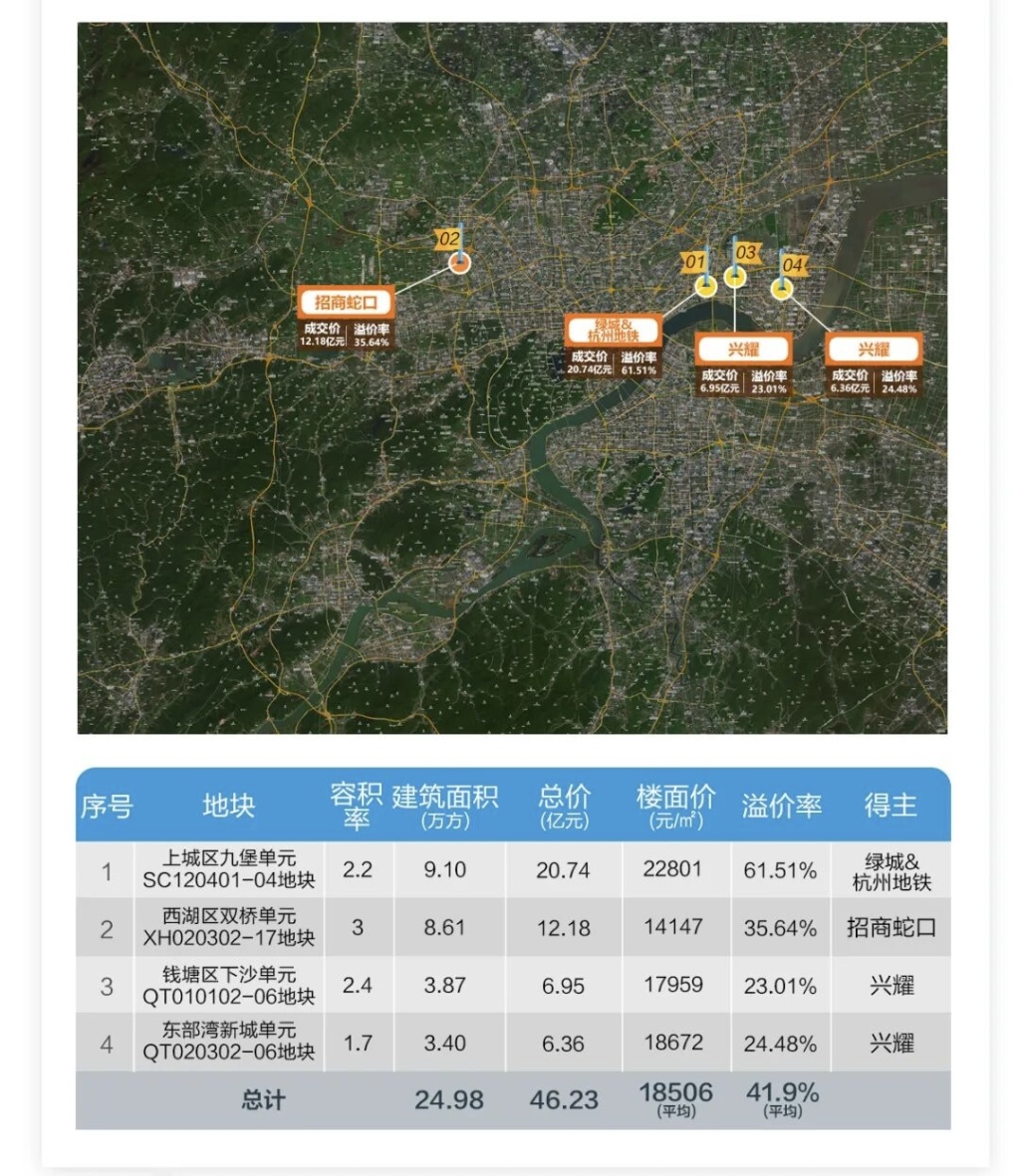Click the 兴耀 winner cell in row 3
Screen dimensions: 1020x1176
click(892, 986)
